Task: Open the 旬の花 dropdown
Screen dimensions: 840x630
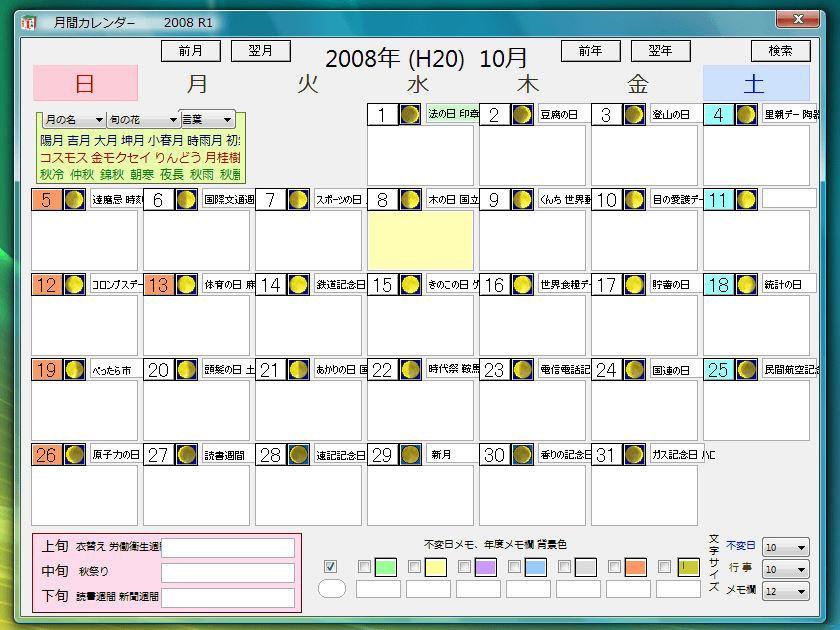Action: click(x=142, y=119)
